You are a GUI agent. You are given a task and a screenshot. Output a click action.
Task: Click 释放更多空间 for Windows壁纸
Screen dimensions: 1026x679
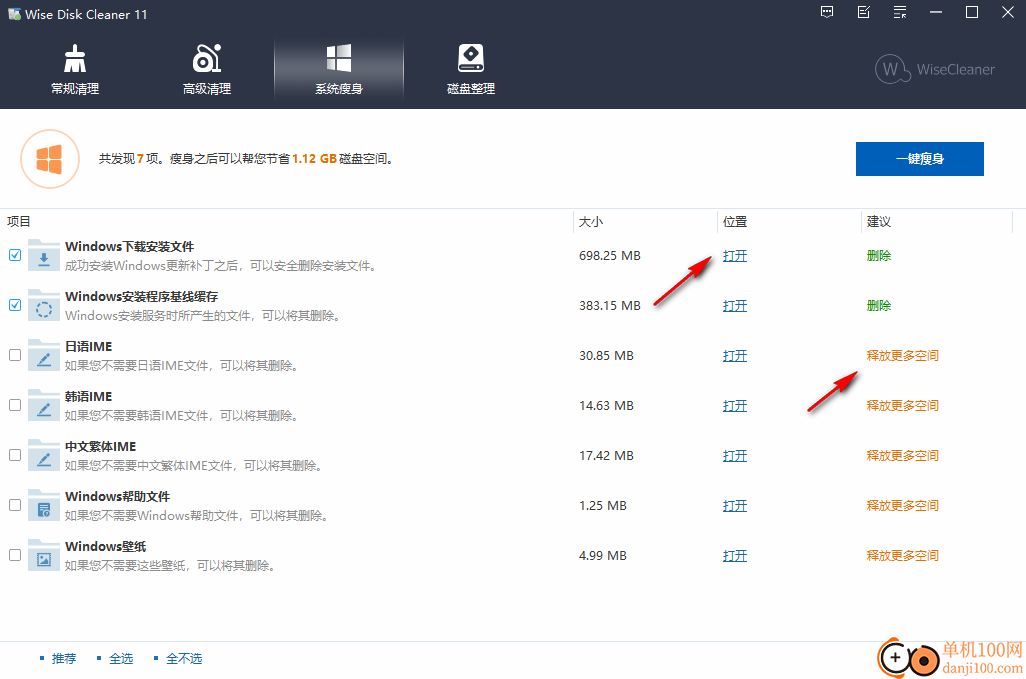coord(902,555)
